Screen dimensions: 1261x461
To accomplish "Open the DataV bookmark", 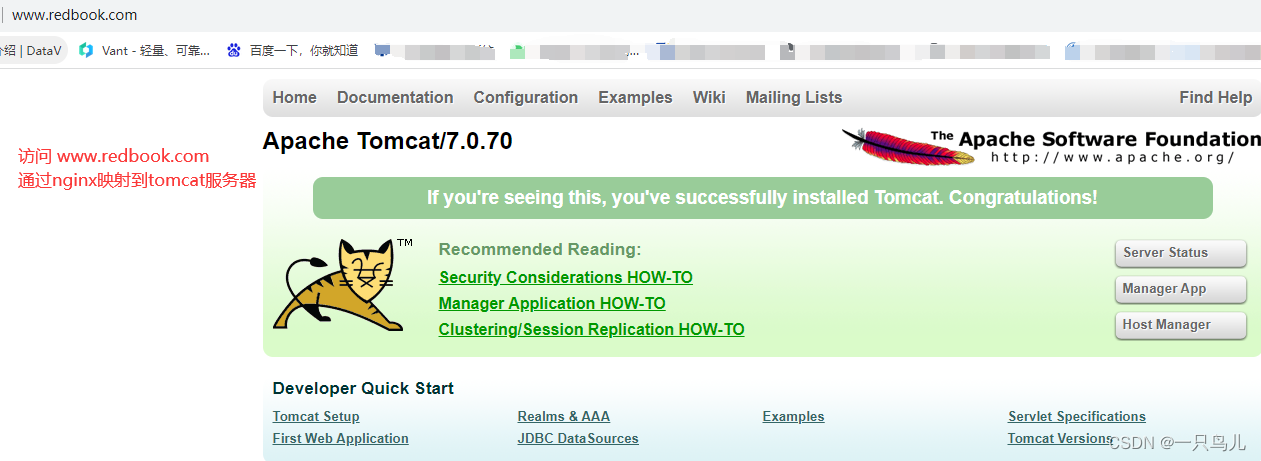I will click(x=33, y=50).
